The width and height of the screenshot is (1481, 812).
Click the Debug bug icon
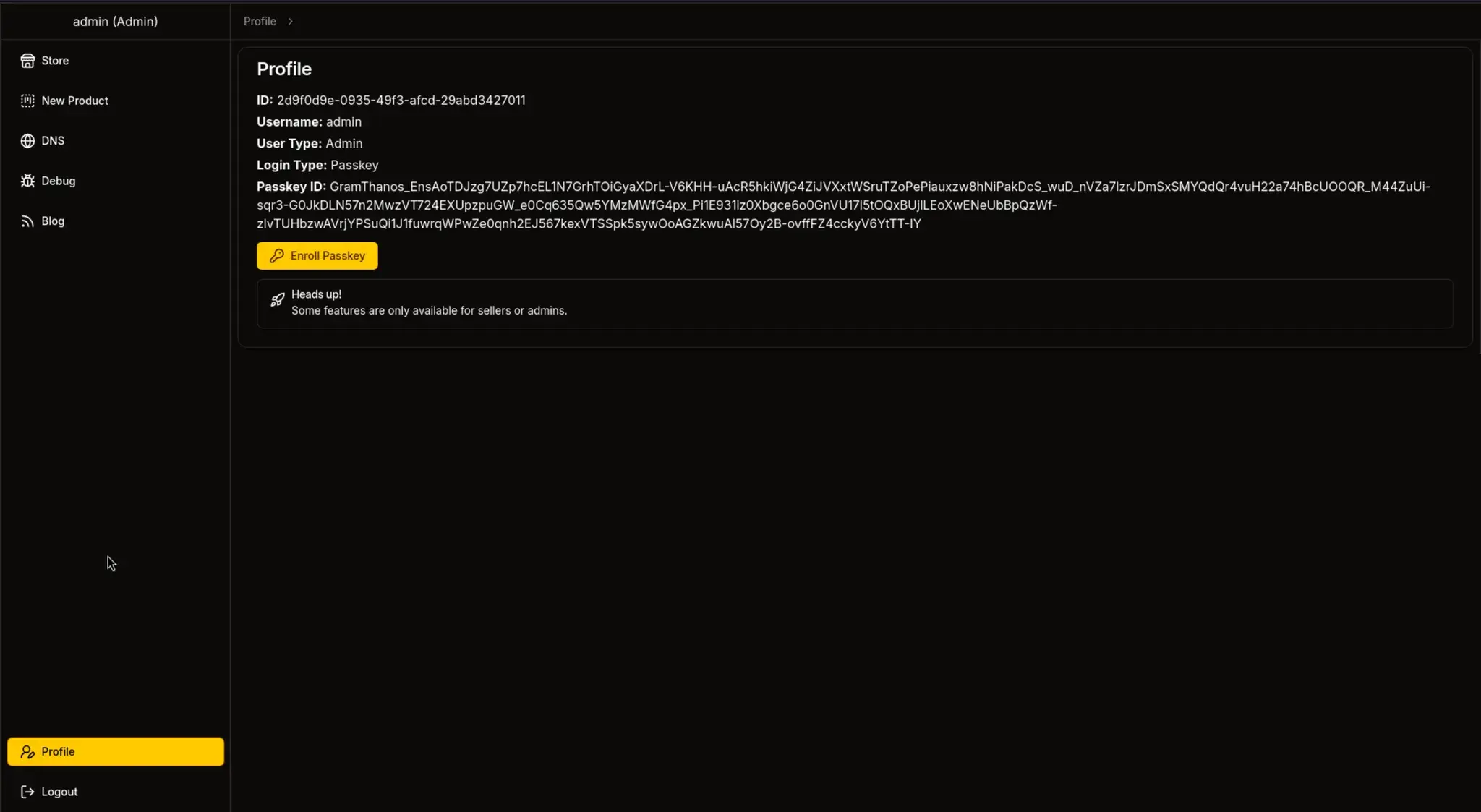(x=27, y=181)
